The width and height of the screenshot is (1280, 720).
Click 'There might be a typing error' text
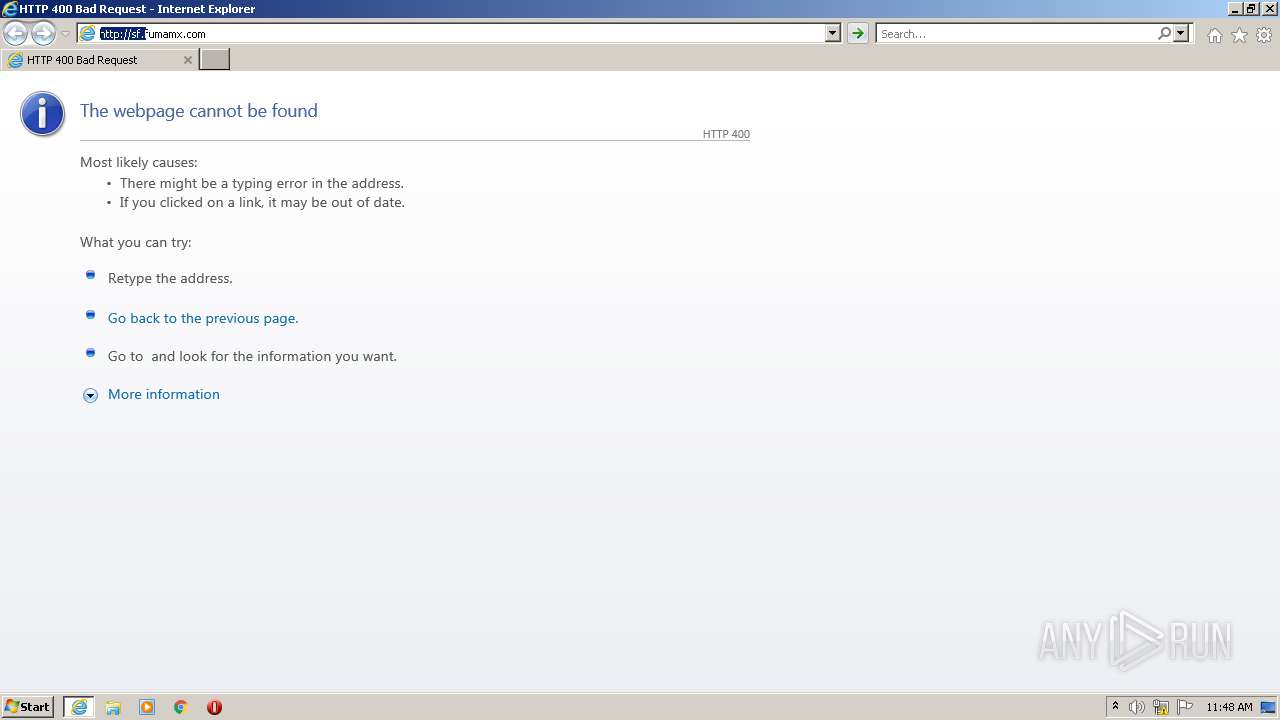pyautogui.click(x=262, y=183)
